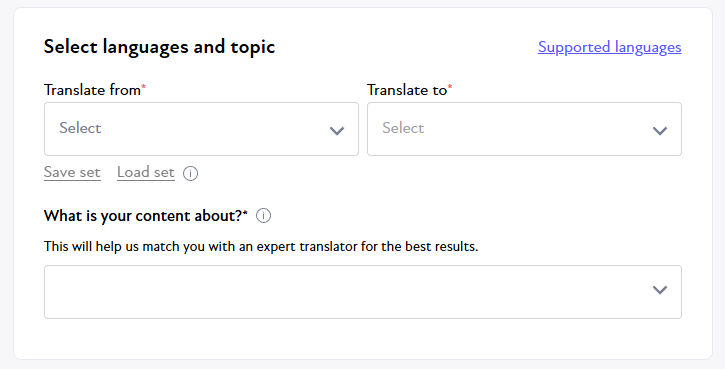The height and width of the screenshot is (369, 725).
Task: Expand the content topic dropdown
Action: (x=363, y=292)
